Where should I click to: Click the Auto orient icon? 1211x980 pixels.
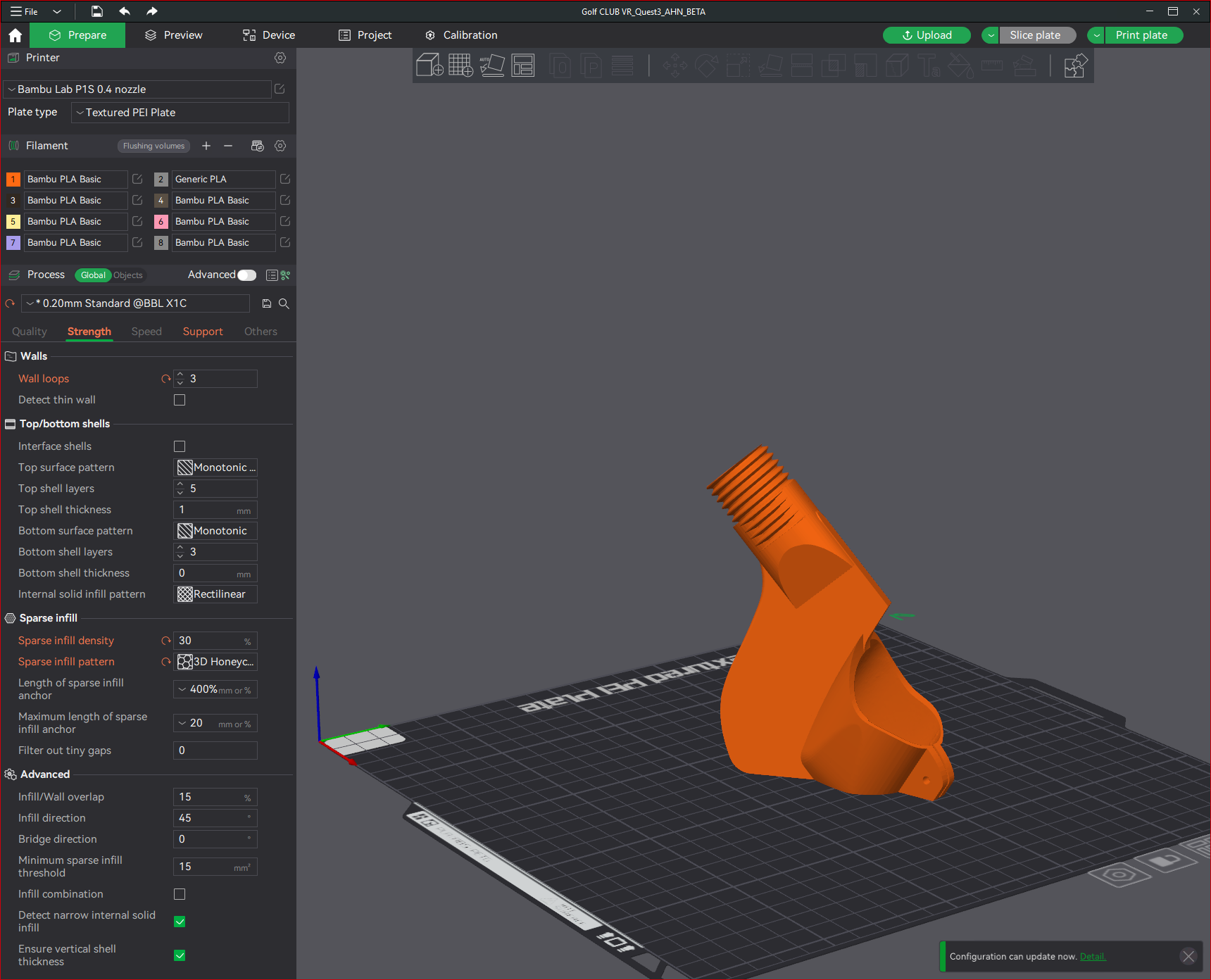pos(492,65)
